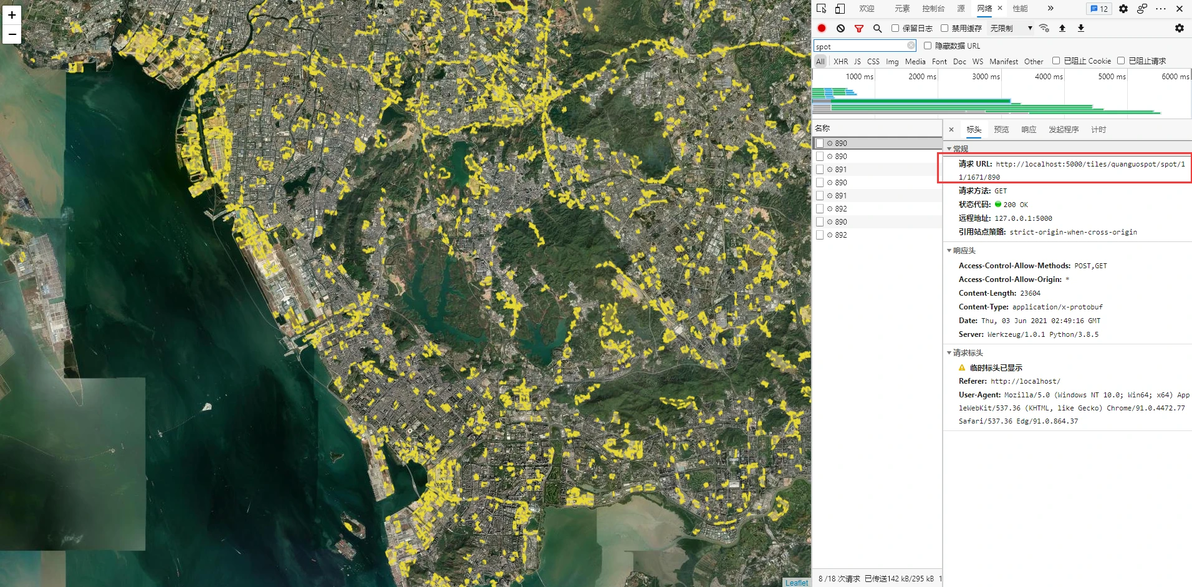The width and height of the screenshot is (1192, 587).
Task: Enable the 禁用缓存 checkbox
Action: coord(945,29)
